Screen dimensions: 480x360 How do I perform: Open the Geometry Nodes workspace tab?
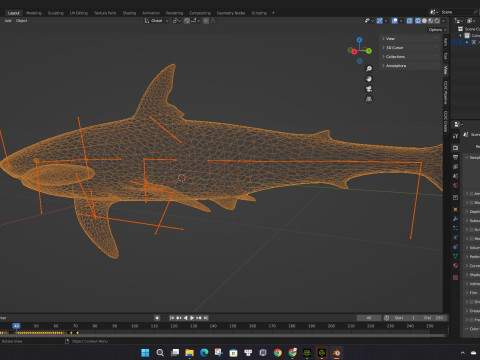231,13
